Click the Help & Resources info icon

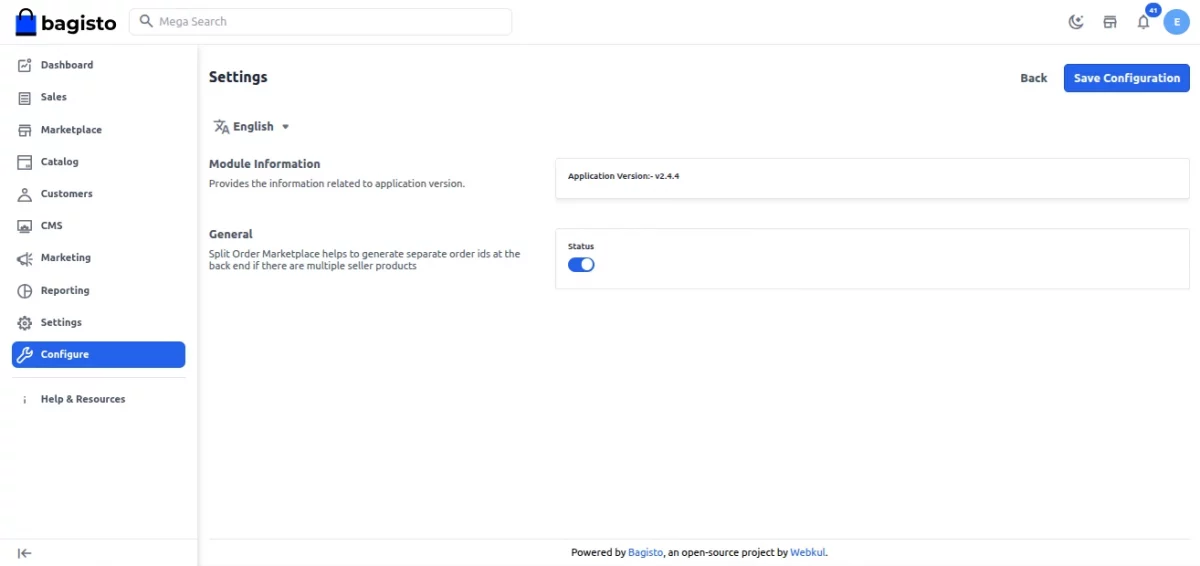tap(25, 399)
